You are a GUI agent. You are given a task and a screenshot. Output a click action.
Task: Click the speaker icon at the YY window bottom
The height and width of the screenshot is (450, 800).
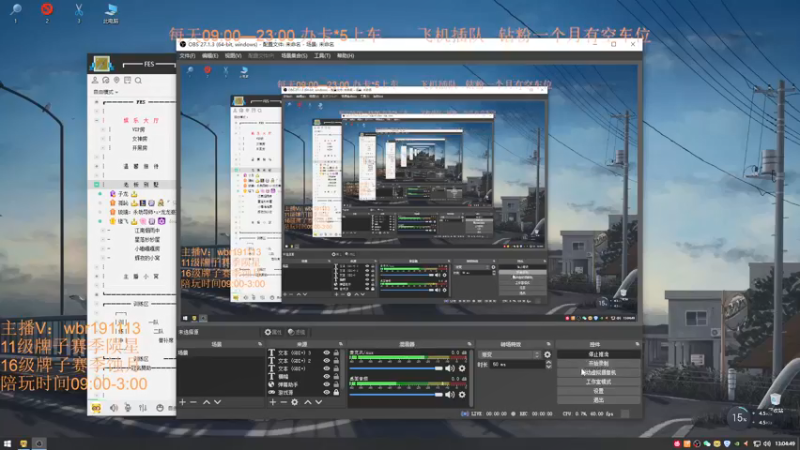pyautogui.click(x=113, y=408)
